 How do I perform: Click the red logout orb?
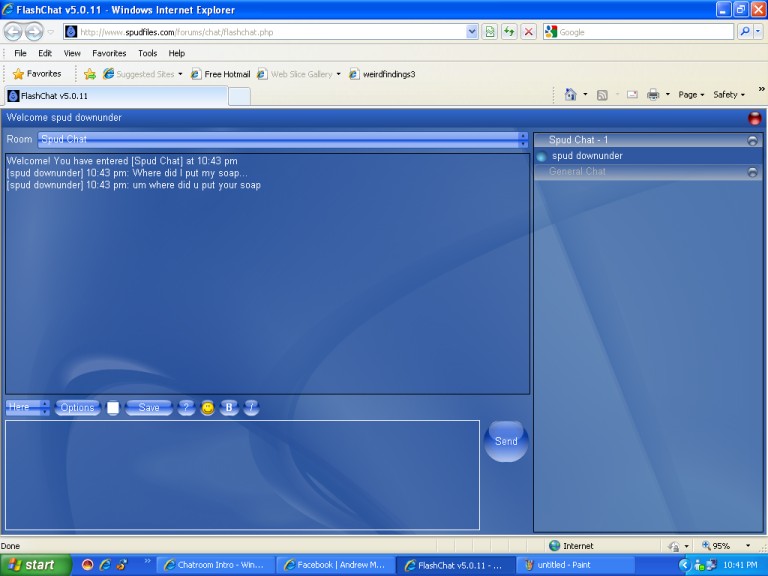click(754, 118)
